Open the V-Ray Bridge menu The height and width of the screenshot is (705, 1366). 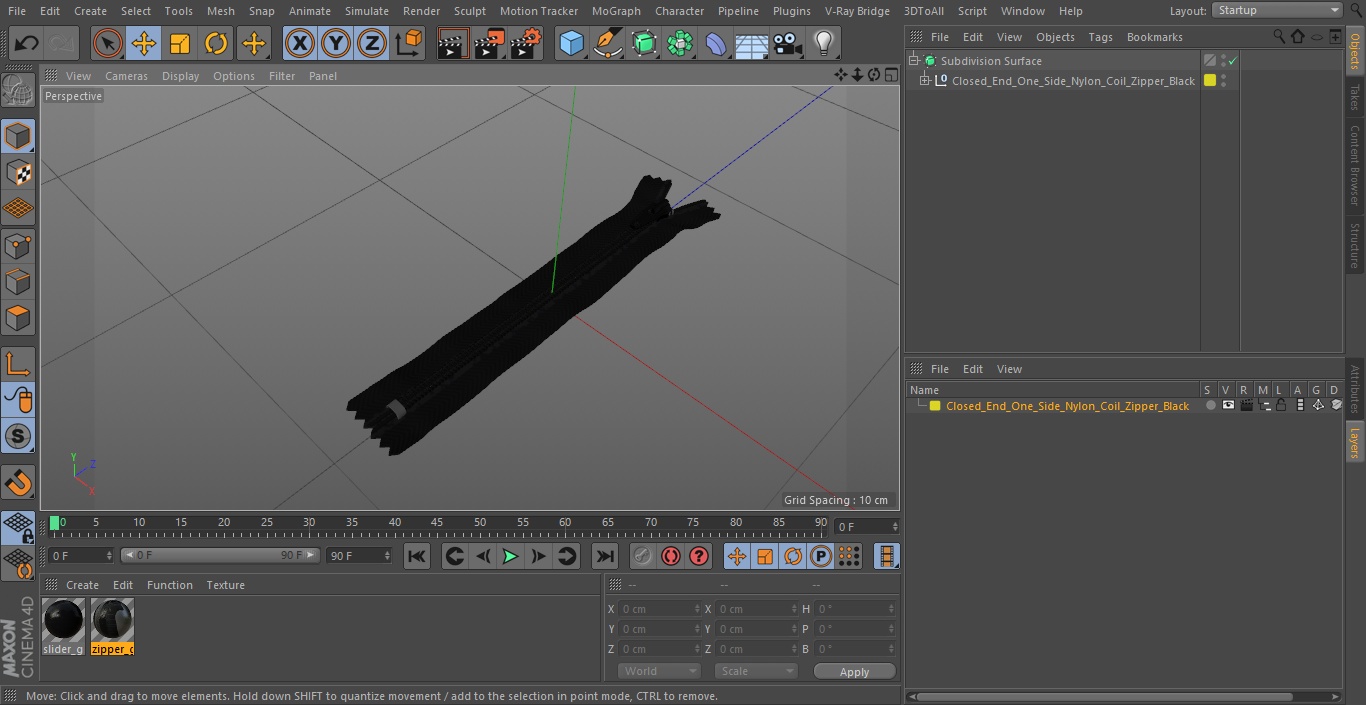tap(857, 11)
